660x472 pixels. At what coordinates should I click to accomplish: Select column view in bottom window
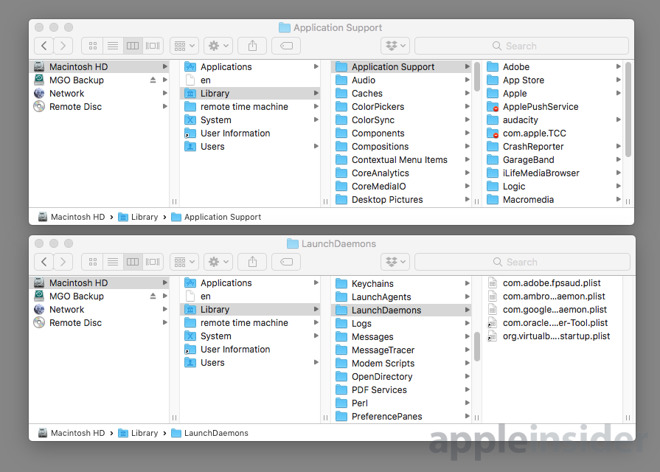pos(133,262)
